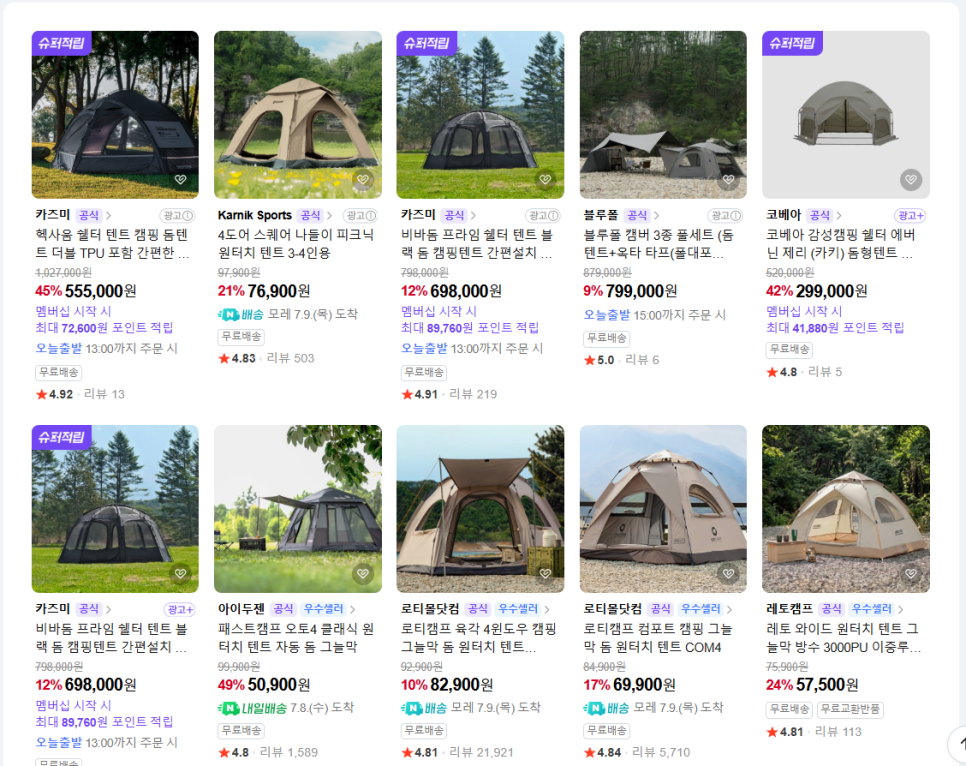The image size is (966, 766).
Task: Save 블루폴 캠버 3종 풀세트 with heart icon
Action: (x=728, y=179)
